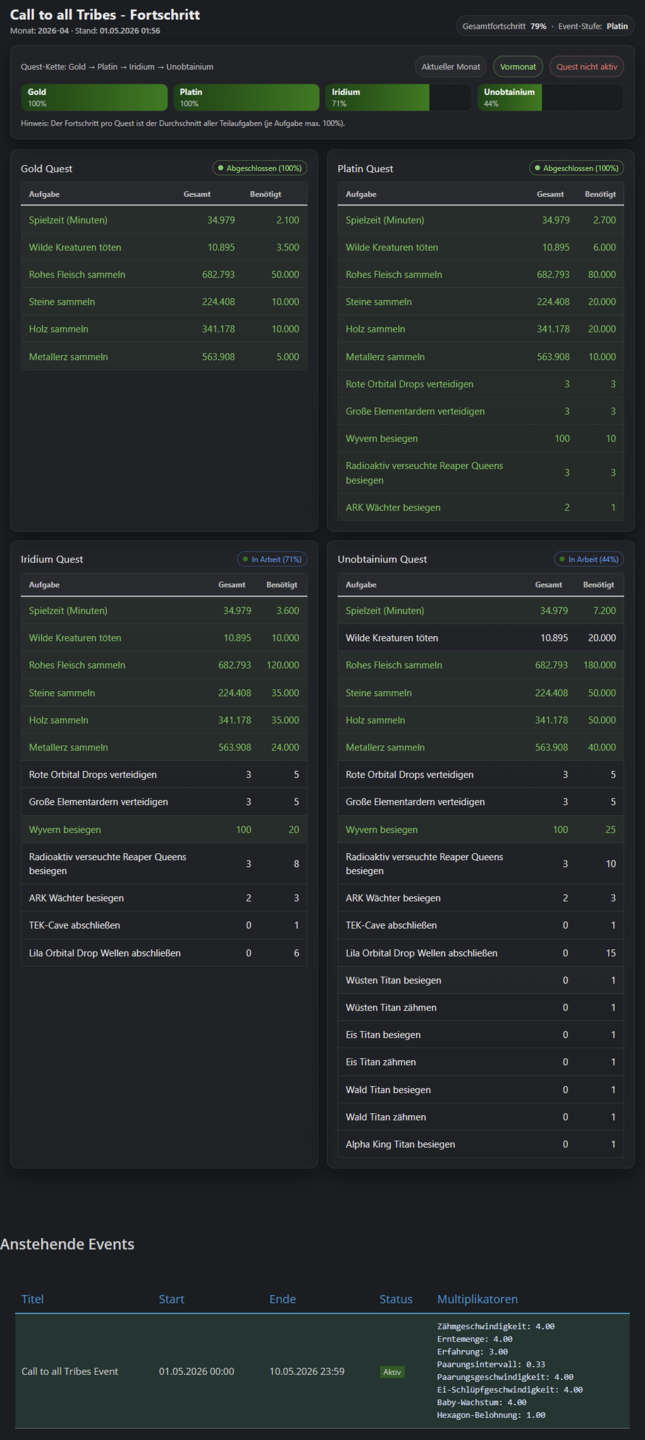Click the Hinweis note below progress bars

(183, 123)
